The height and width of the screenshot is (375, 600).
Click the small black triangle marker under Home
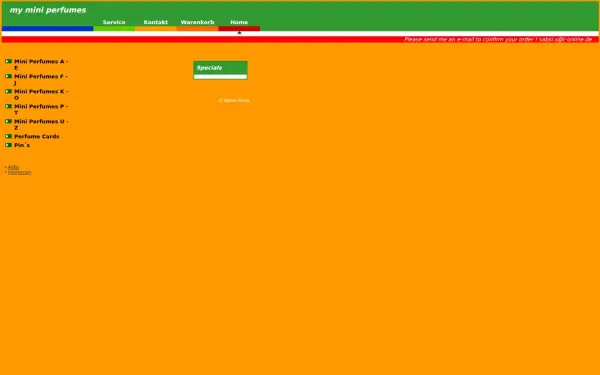tap(239, 33)
